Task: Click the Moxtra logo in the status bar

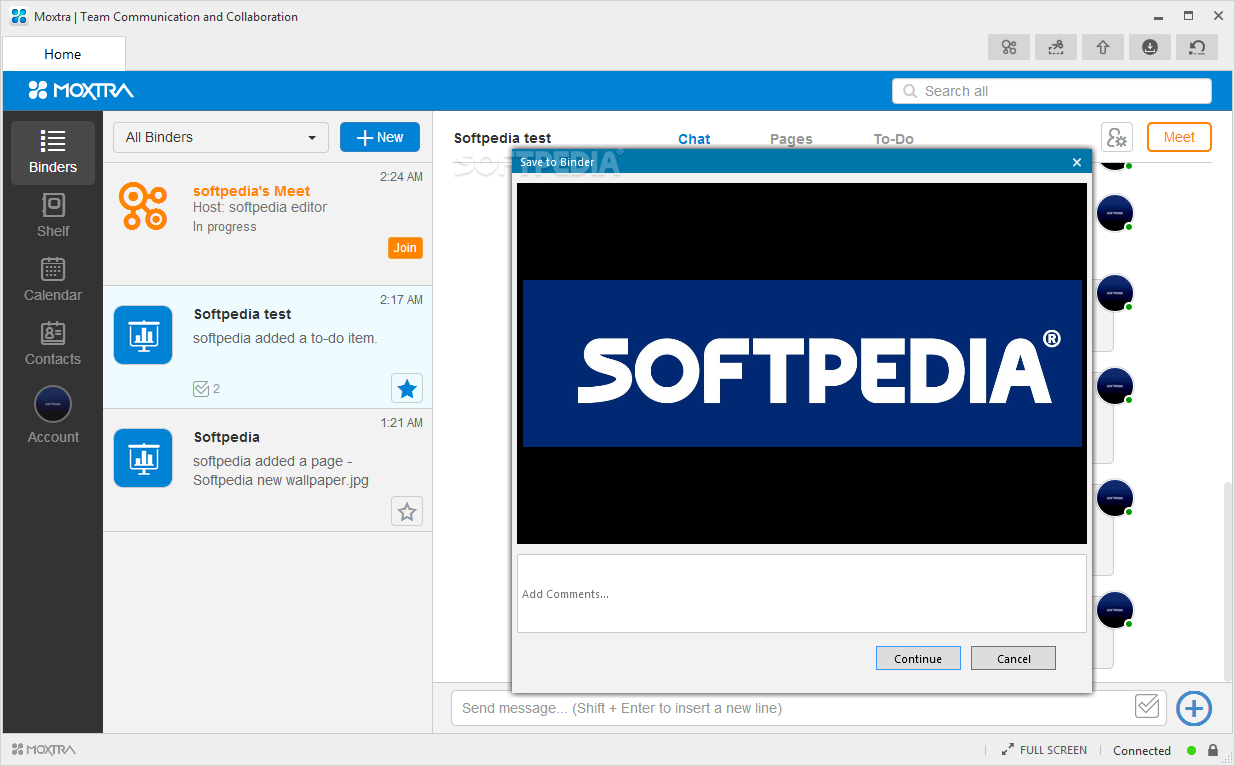Action: [44, 749]
